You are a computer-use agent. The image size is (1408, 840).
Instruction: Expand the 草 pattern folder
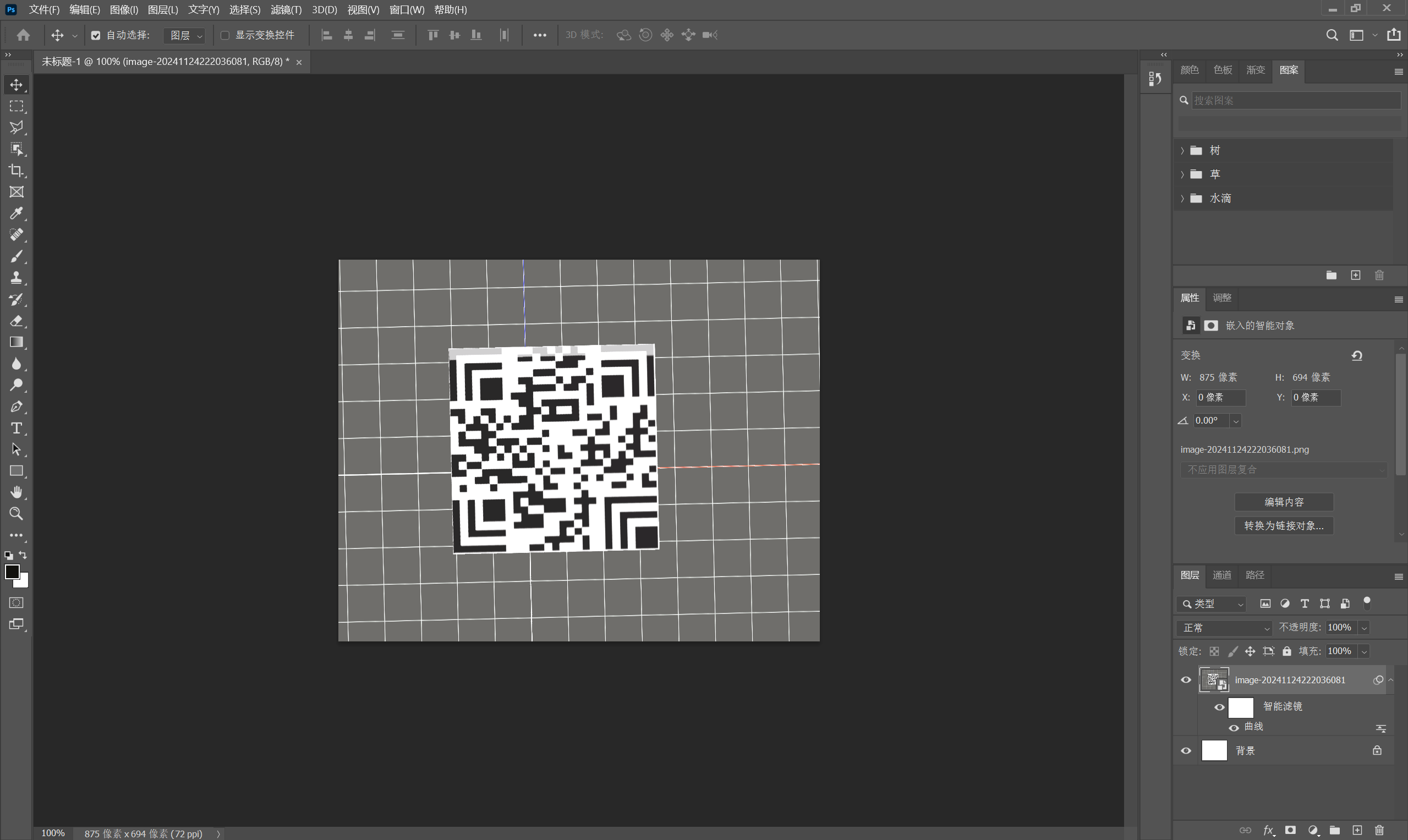1182,174
